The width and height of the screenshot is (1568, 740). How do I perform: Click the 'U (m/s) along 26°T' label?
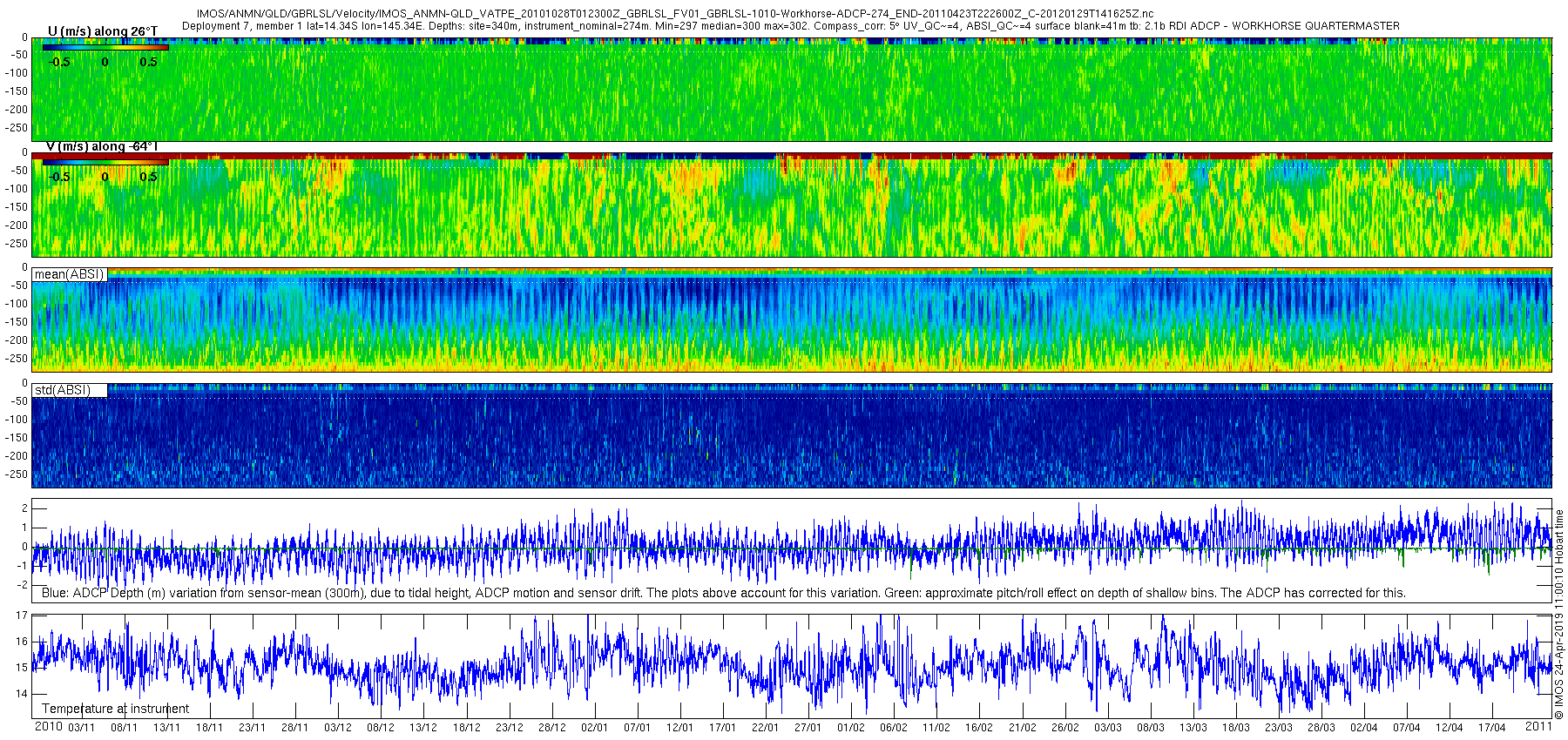coord(103,31)
